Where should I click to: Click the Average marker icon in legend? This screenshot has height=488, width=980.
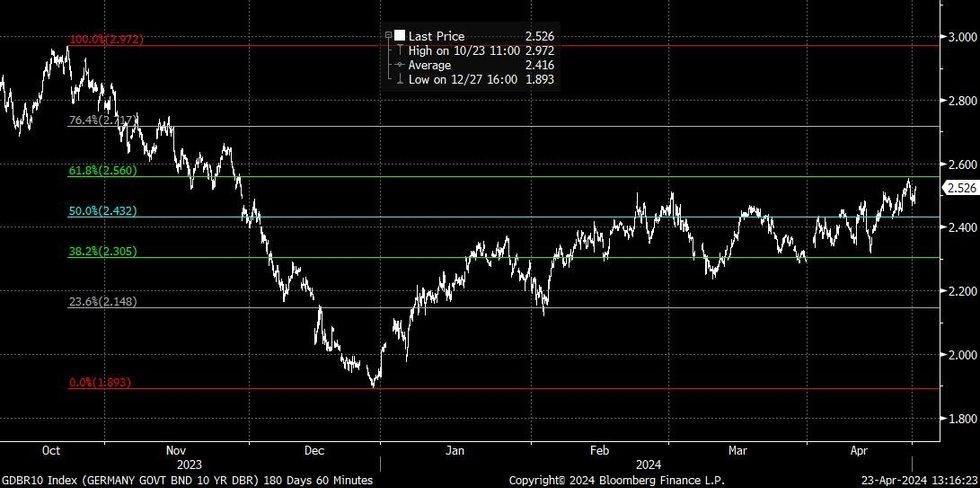click(400, 65)
